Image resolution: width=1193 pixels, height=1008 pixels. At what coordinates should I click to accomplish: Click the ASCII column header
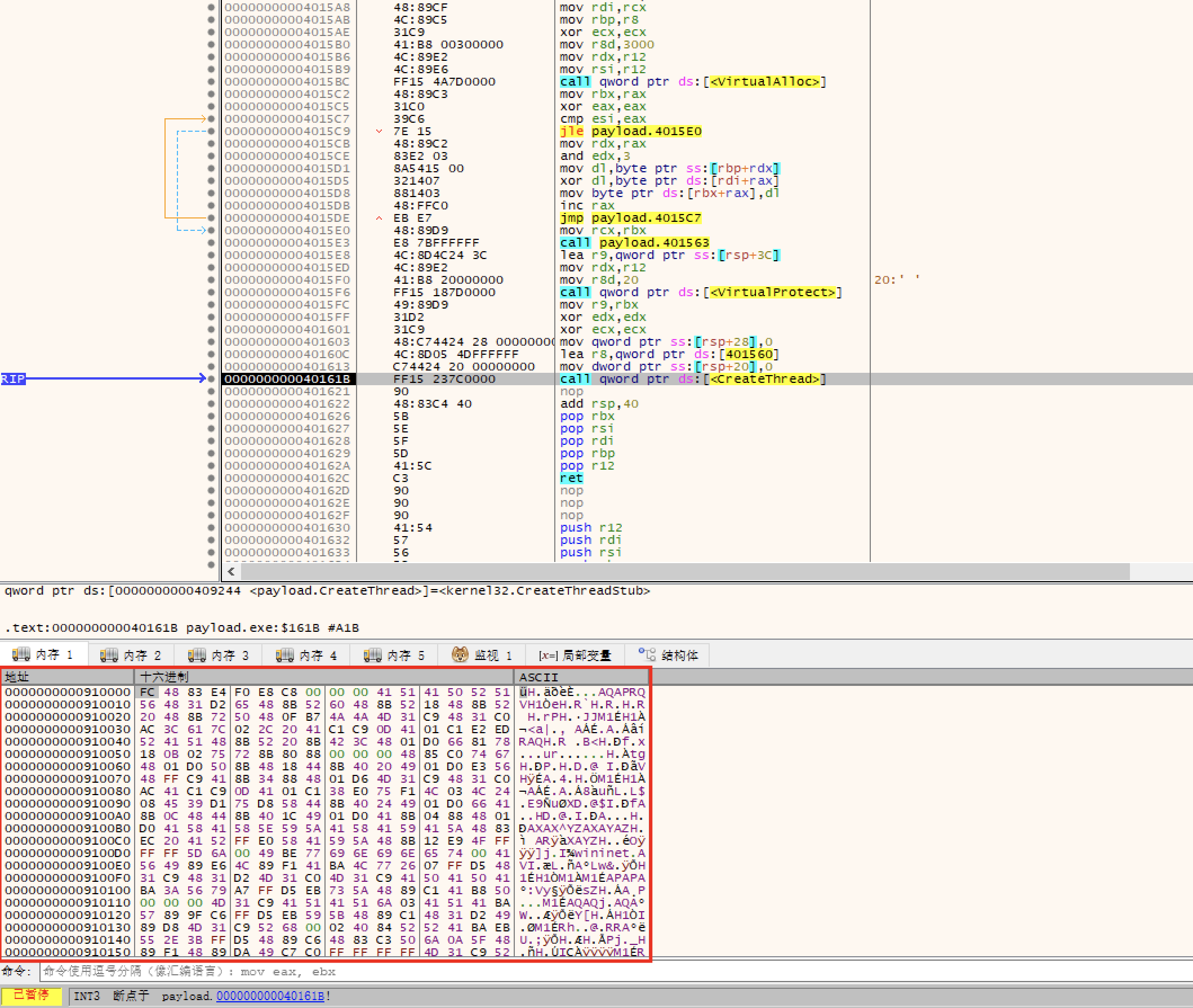[x=538, y=677]
